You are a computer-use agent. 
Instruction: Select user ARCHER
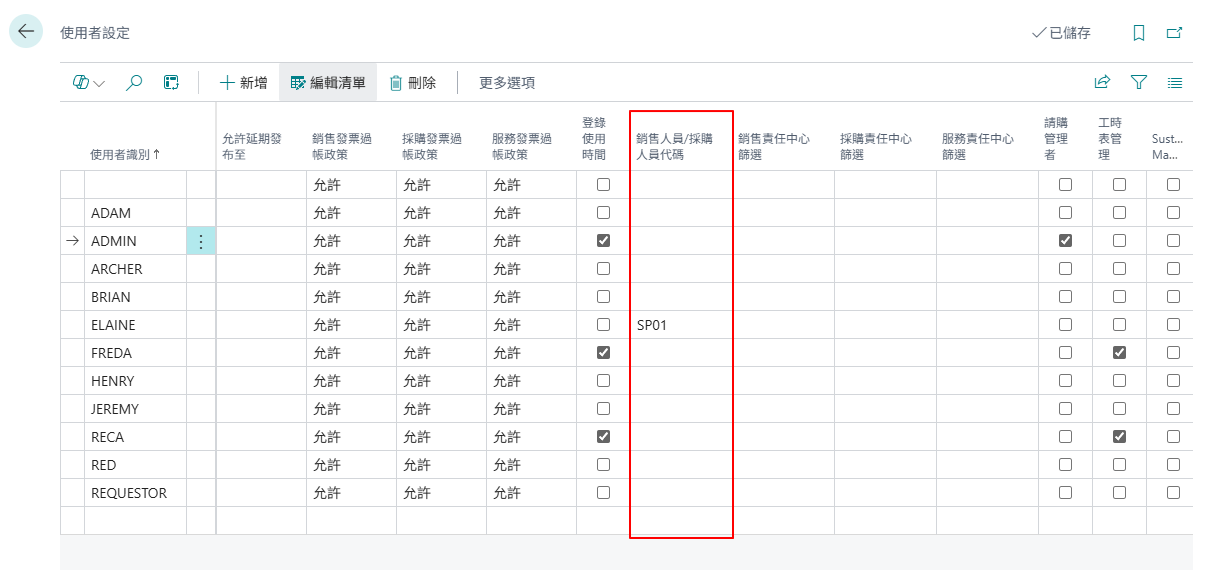click(x=117, y=269)
